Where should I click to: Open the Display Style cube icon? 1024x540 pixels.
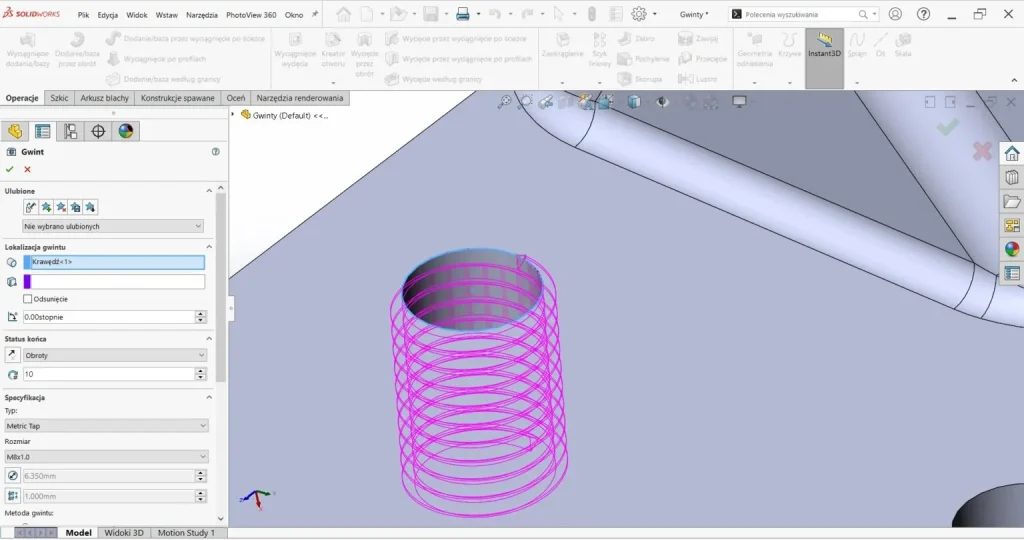[633, 102]
